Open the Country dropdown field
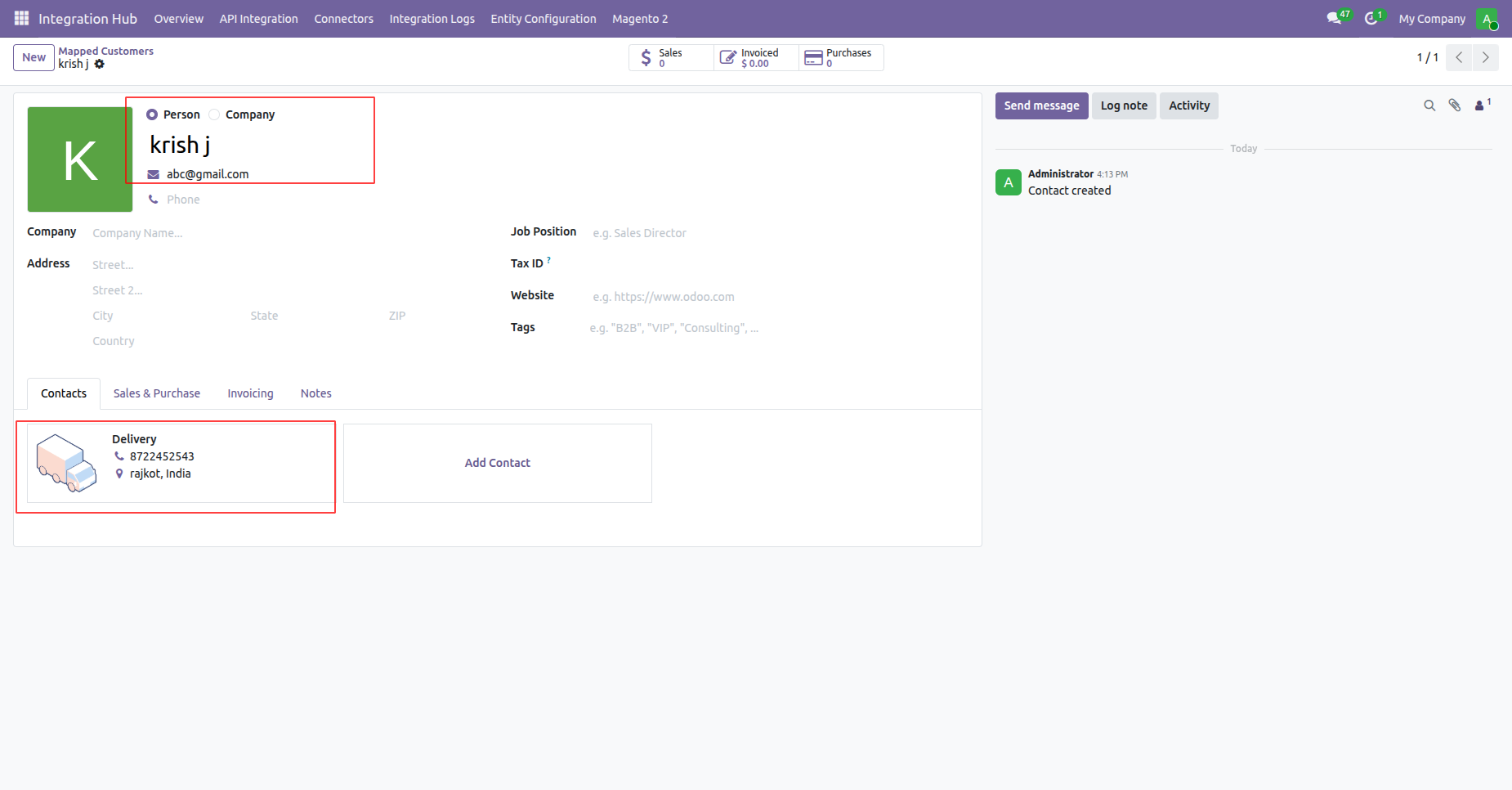Screen dimensions: 1512x790 tap(290, 341)
